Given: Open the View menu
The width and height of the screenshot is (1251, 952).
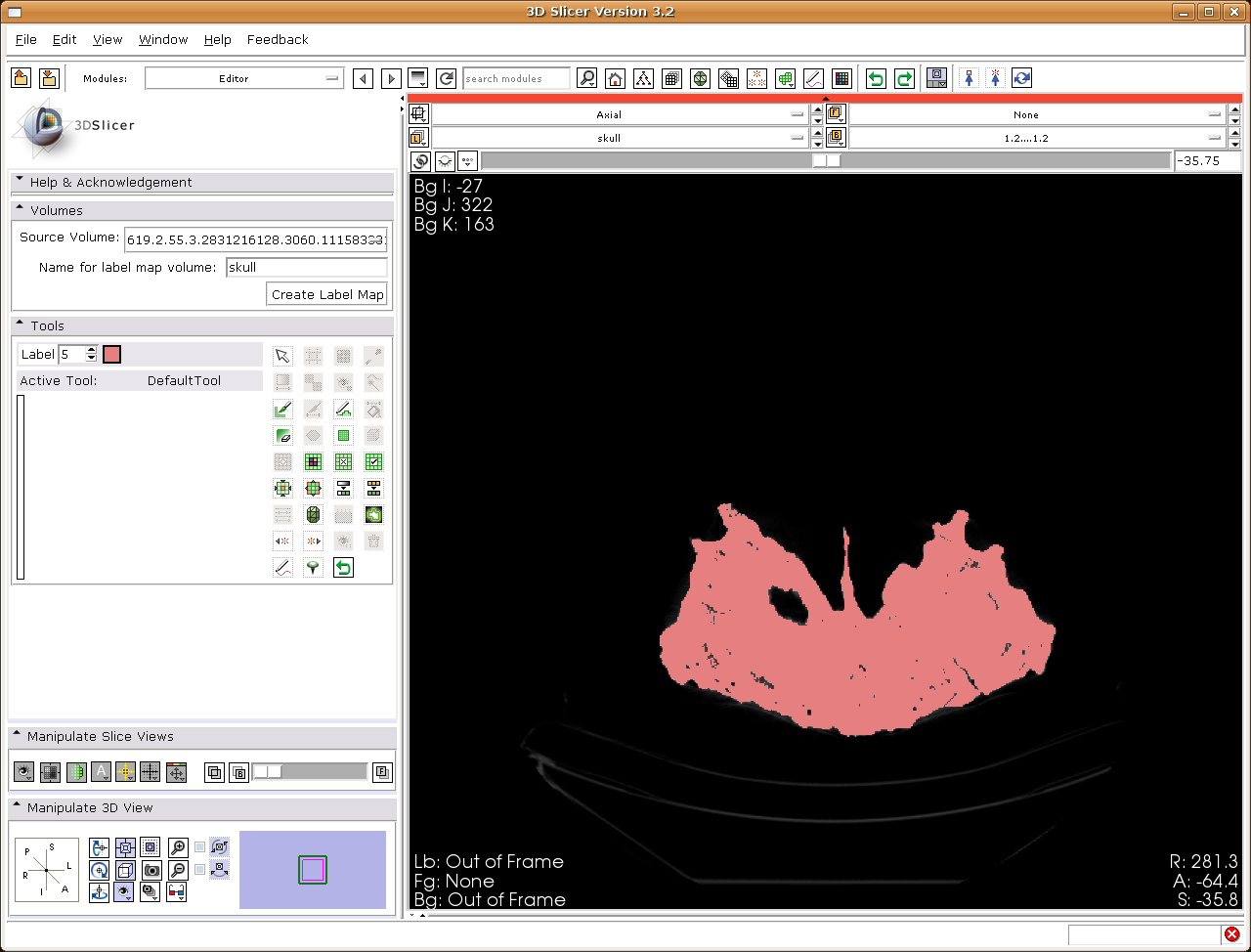Looking at the screenshot, I should (x=108, y=40).
